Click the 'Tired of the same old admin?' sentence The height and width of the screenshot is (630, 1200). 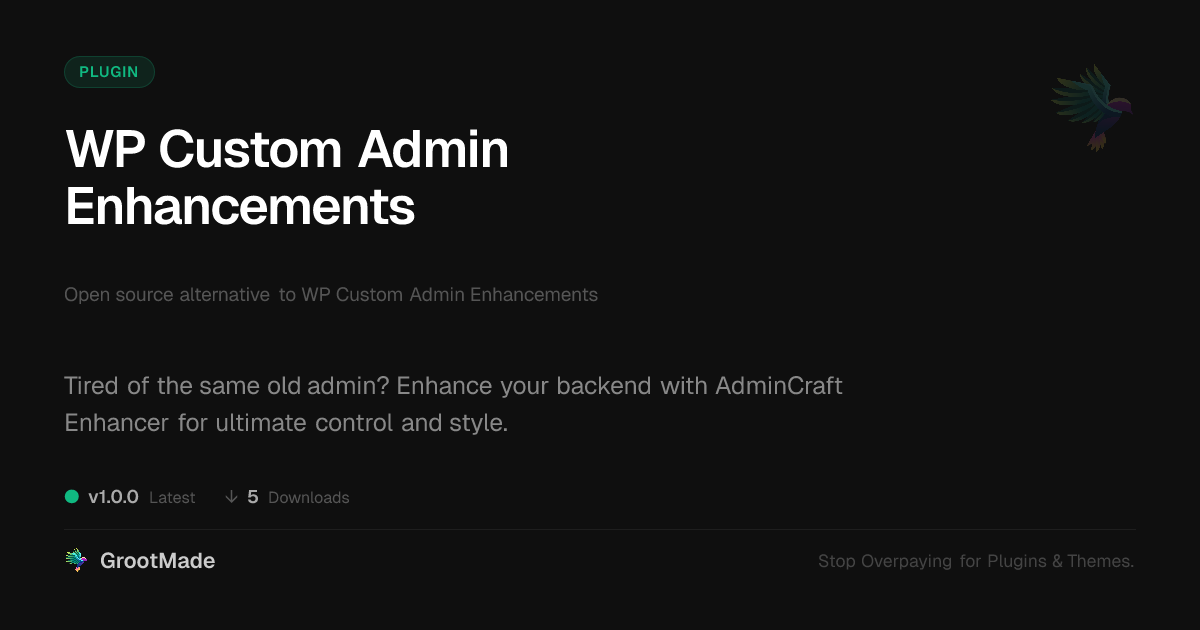[227, 386]
